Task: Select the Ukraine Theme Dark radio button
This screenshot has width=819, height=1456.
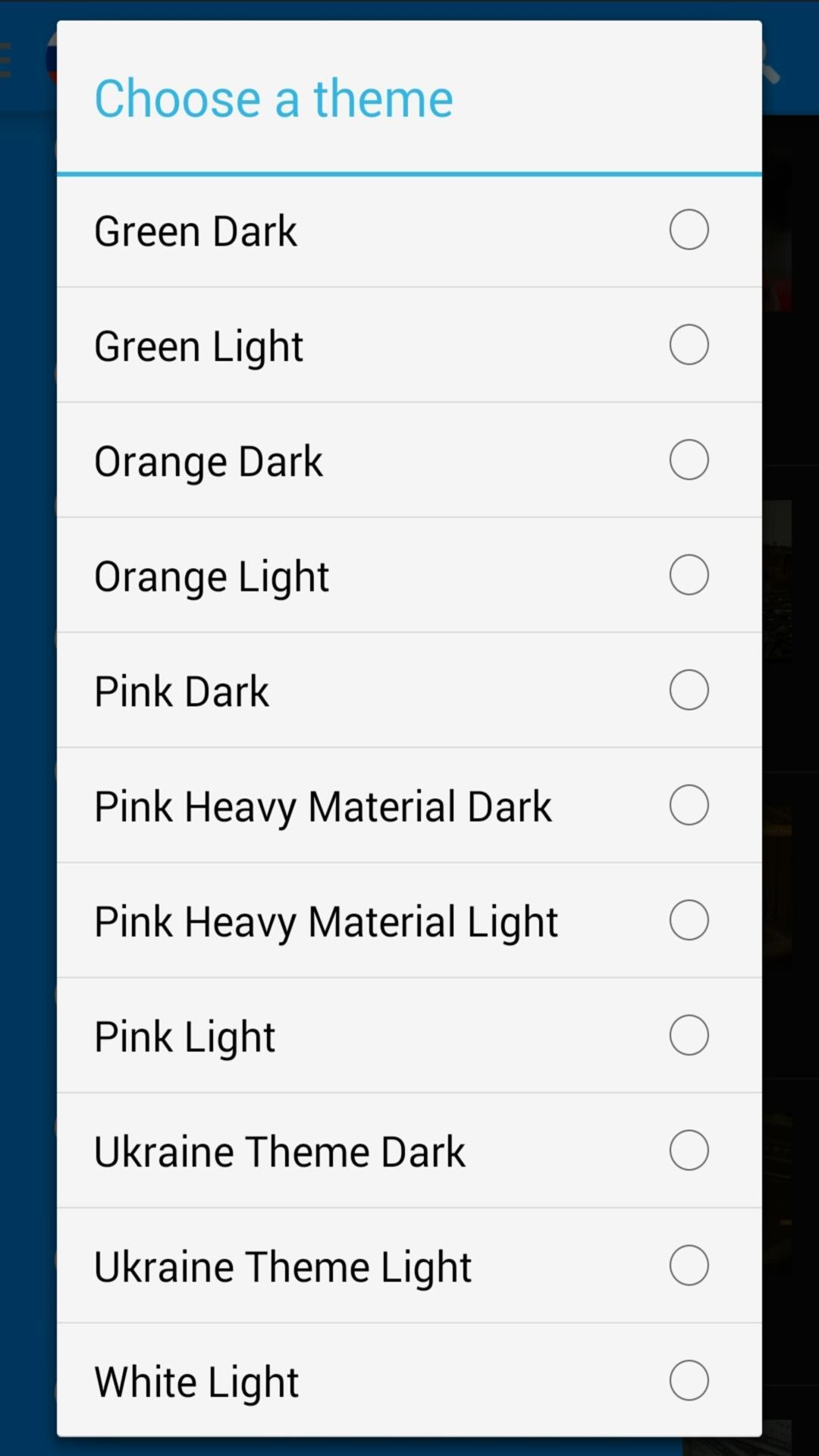Action: pos(689,1150)
